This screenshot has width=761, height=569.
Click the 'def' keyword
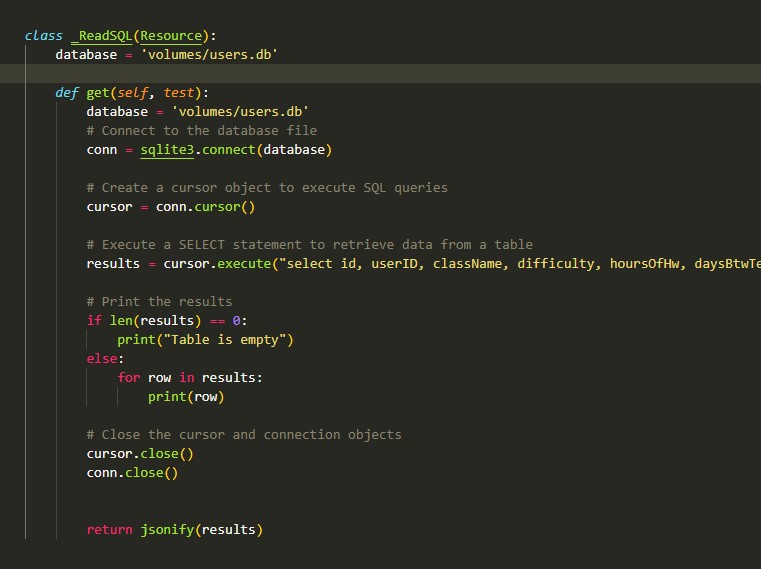click(x=66, y=93)
